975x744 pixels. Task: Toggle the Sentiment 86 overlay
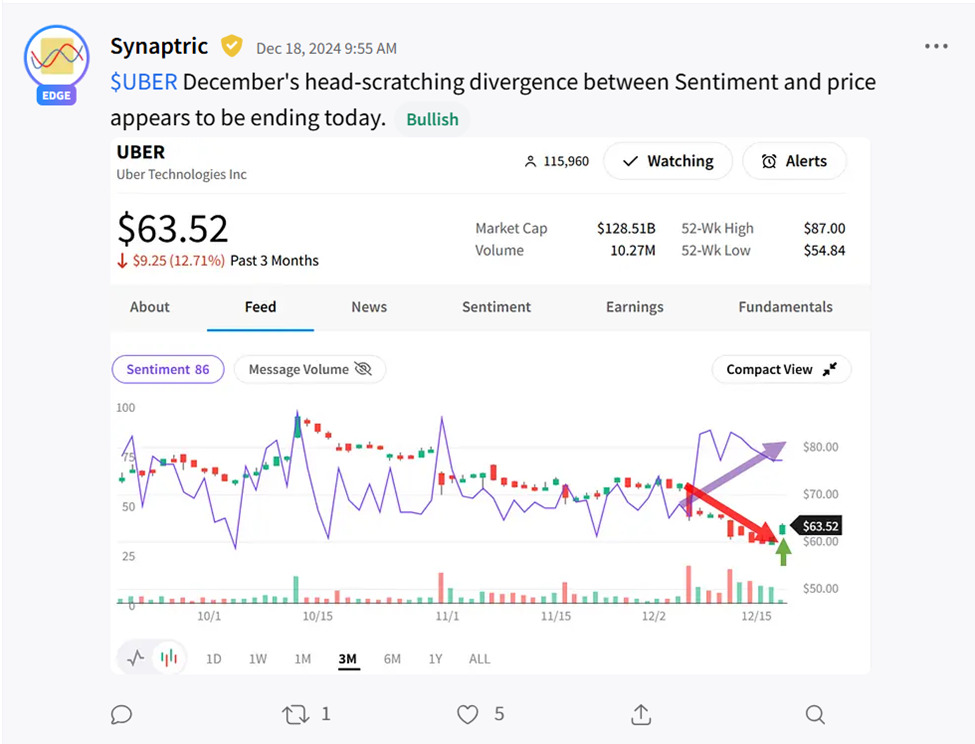pyautogui.click(x=168, y=369)
